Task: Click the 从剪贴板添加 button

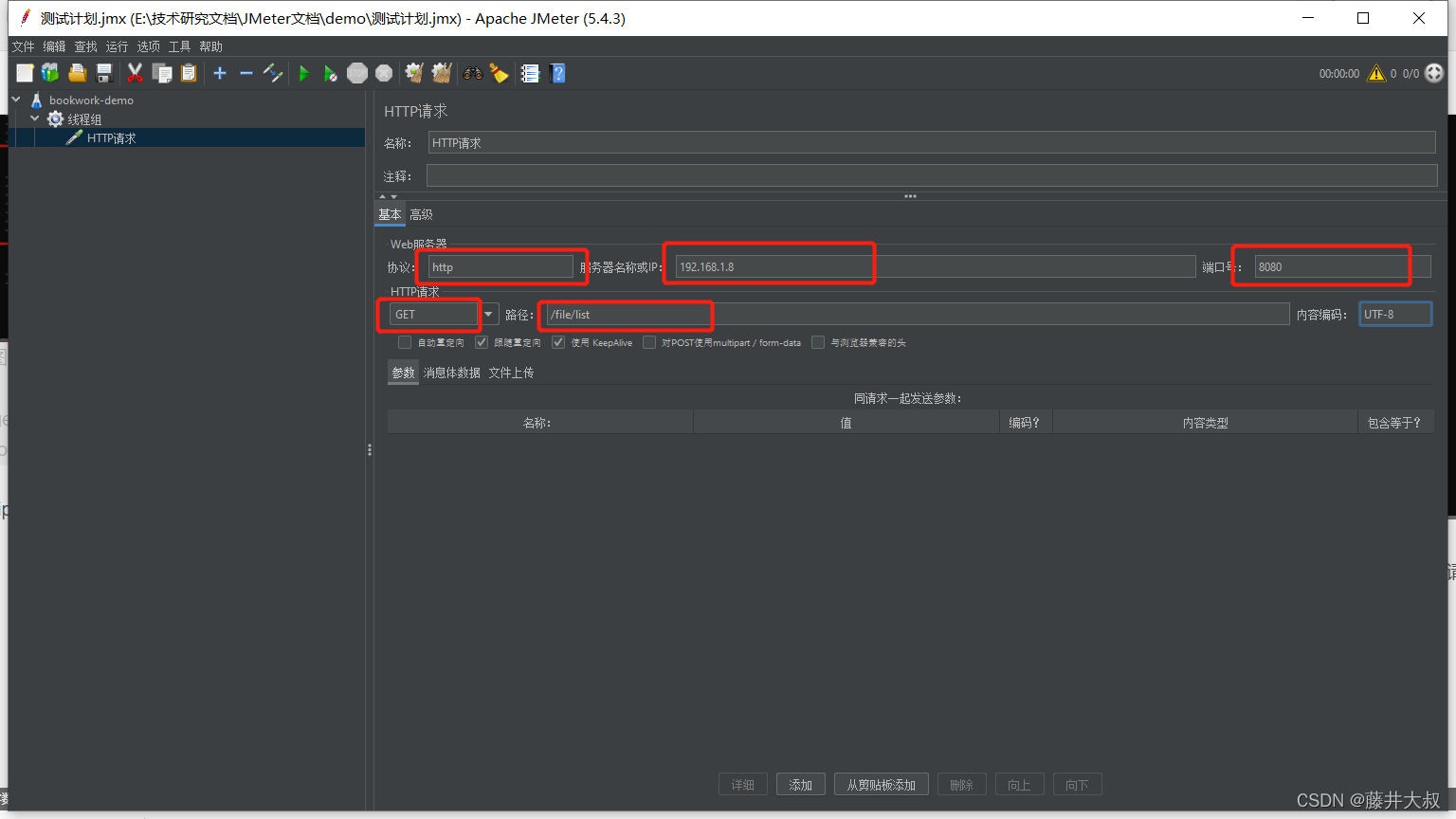Action: click(x=882, y=785)
